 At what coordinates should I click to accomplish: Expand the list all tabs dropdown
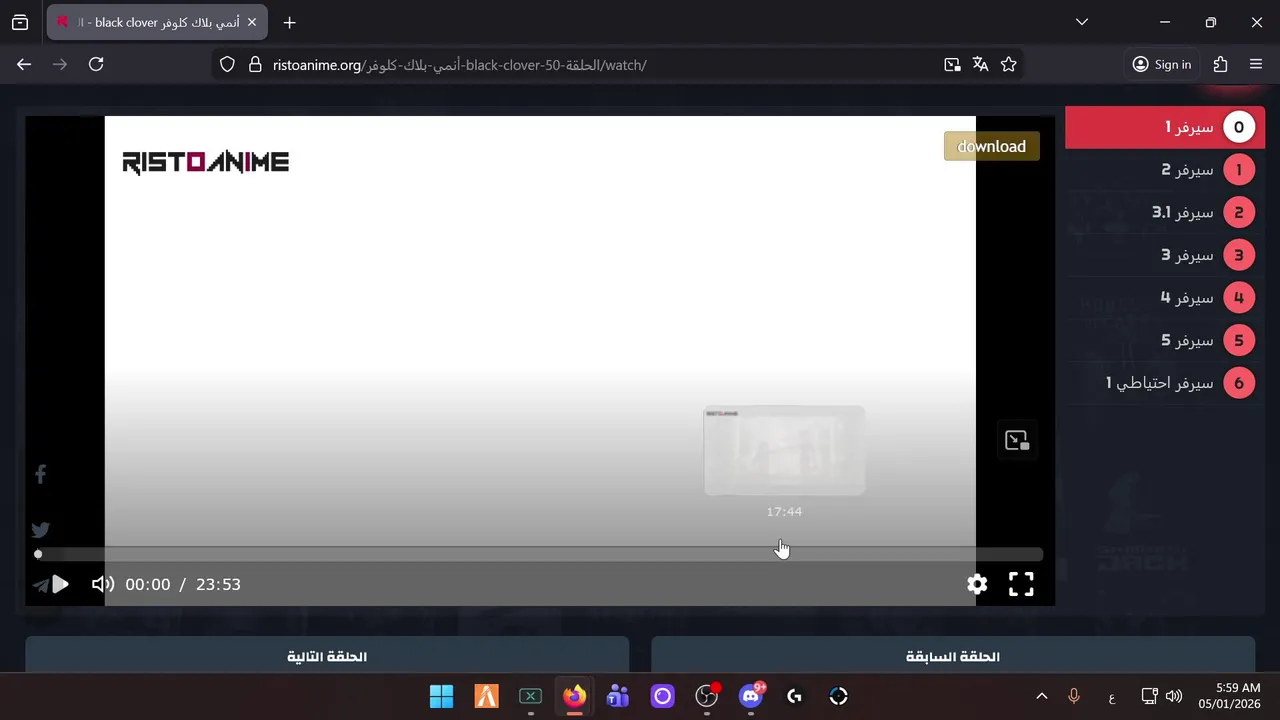pos(1081,22)
